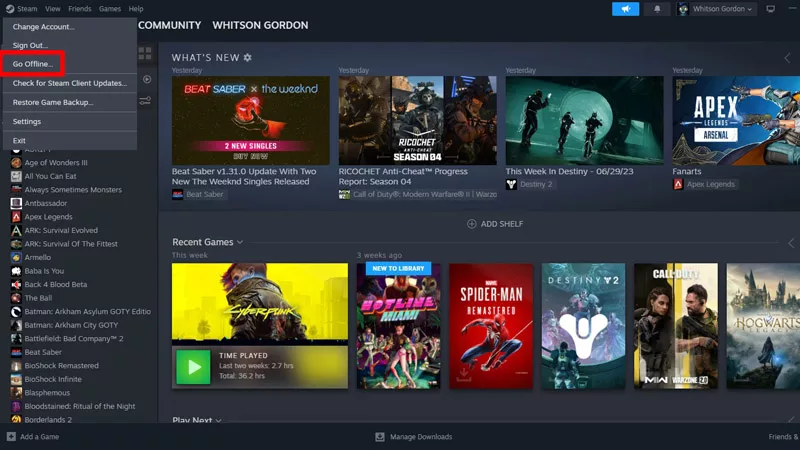
Task: Open the View menu
Action: click(x=53, y=9)
